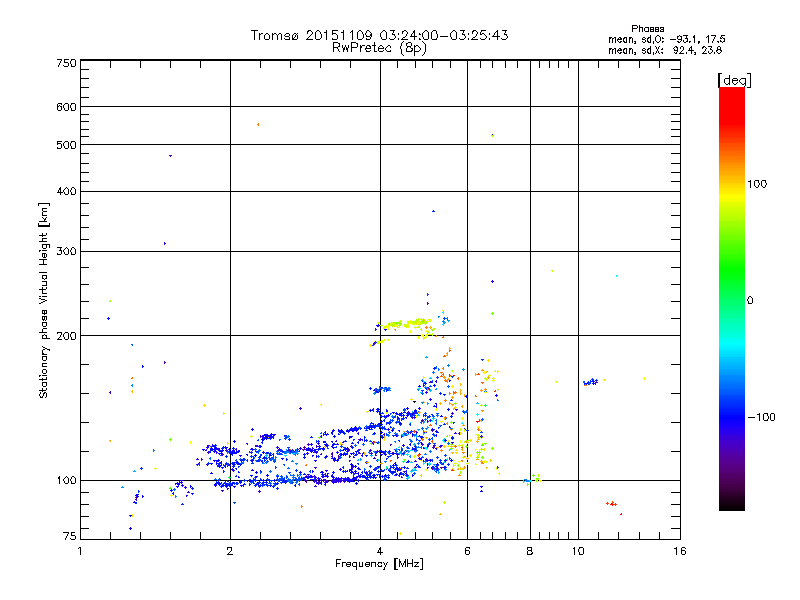800x600 pixels.
Task: Click the y-axis '500' tick label
Action: tap(66, 145)
